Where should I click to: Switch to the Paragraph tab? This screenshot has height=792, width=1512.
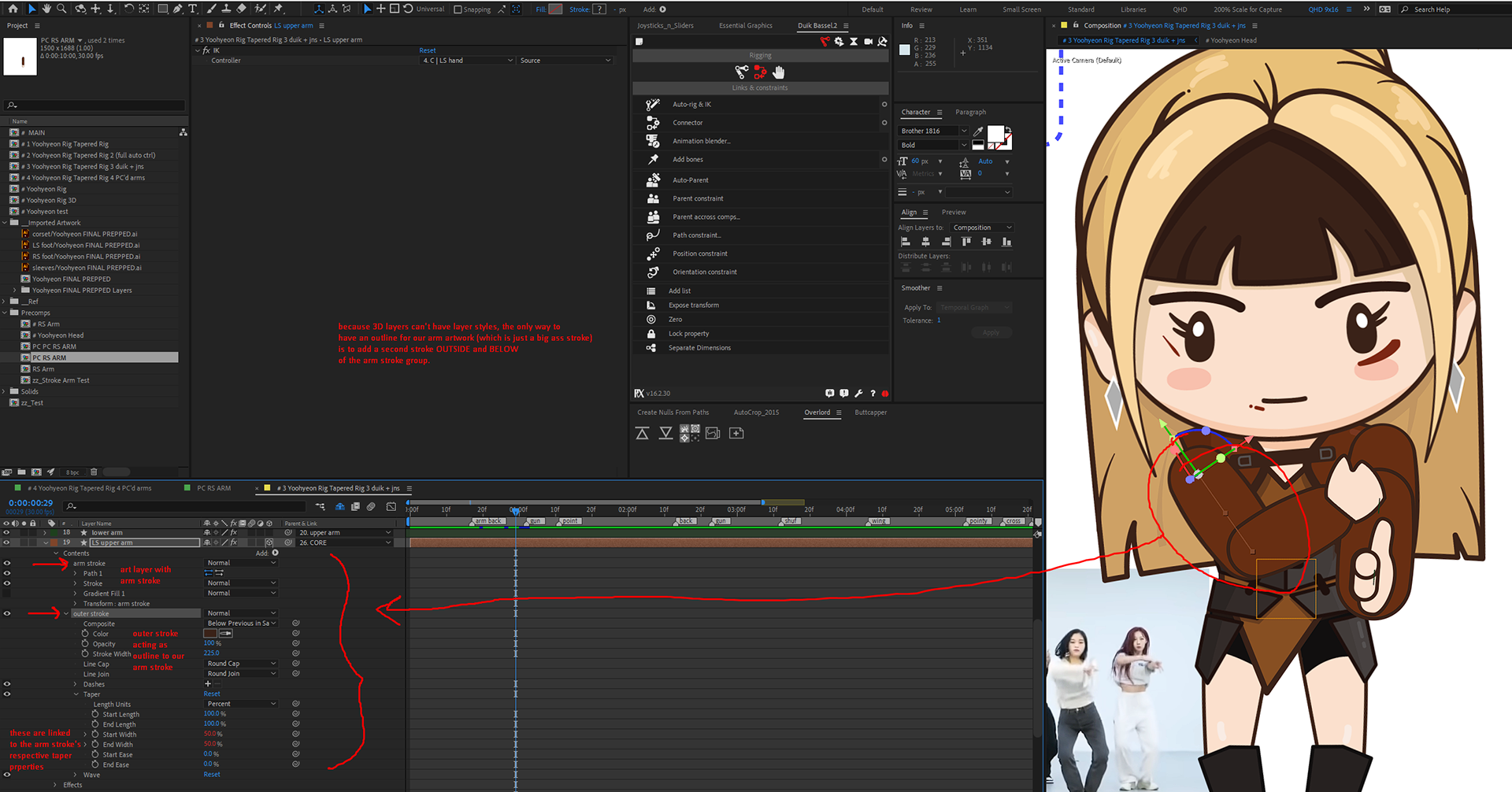[x=970, y=112]
